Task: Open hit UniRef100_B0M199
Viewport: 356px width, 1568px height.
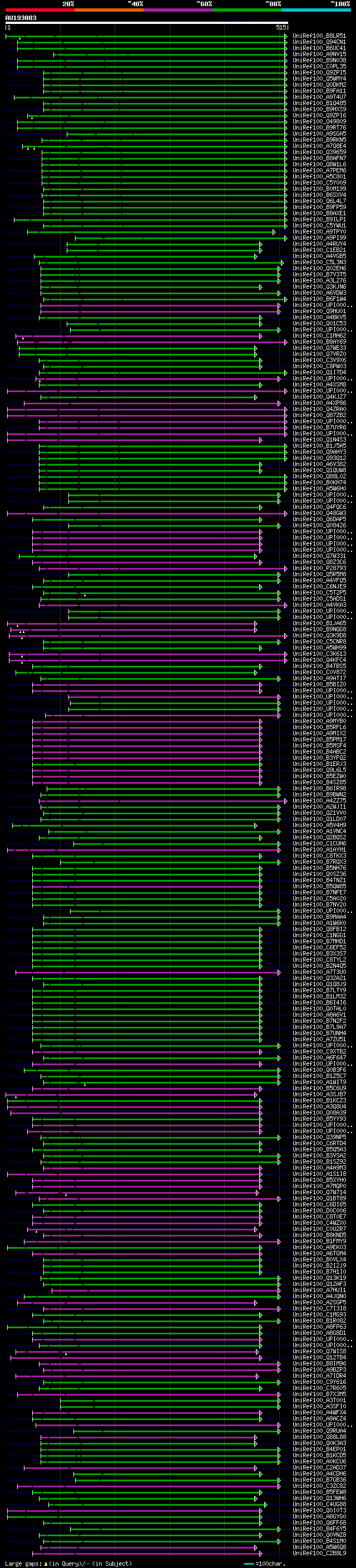Action: 319,189
